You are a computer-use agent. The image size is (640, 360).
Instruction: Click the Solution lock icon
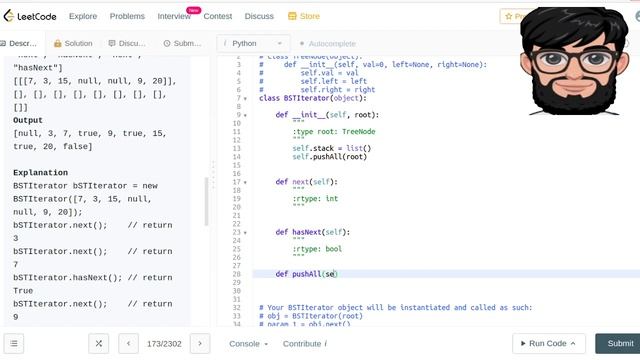(58, 43)
